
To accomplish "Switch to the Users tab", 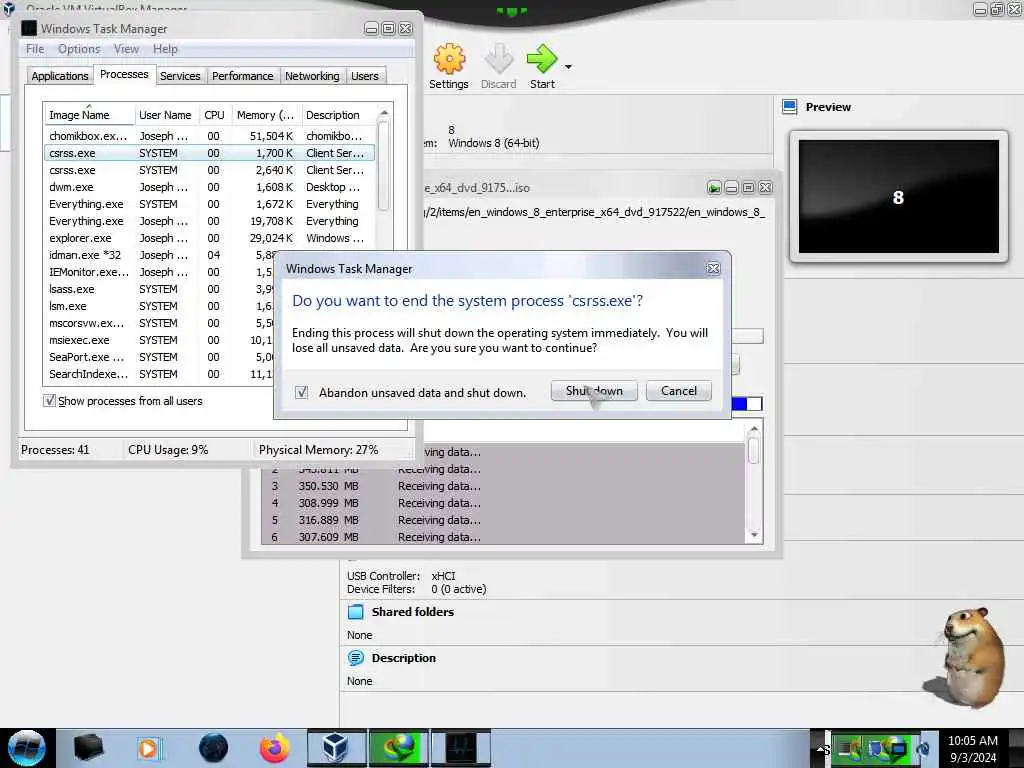I will click(x=364, y=76).
